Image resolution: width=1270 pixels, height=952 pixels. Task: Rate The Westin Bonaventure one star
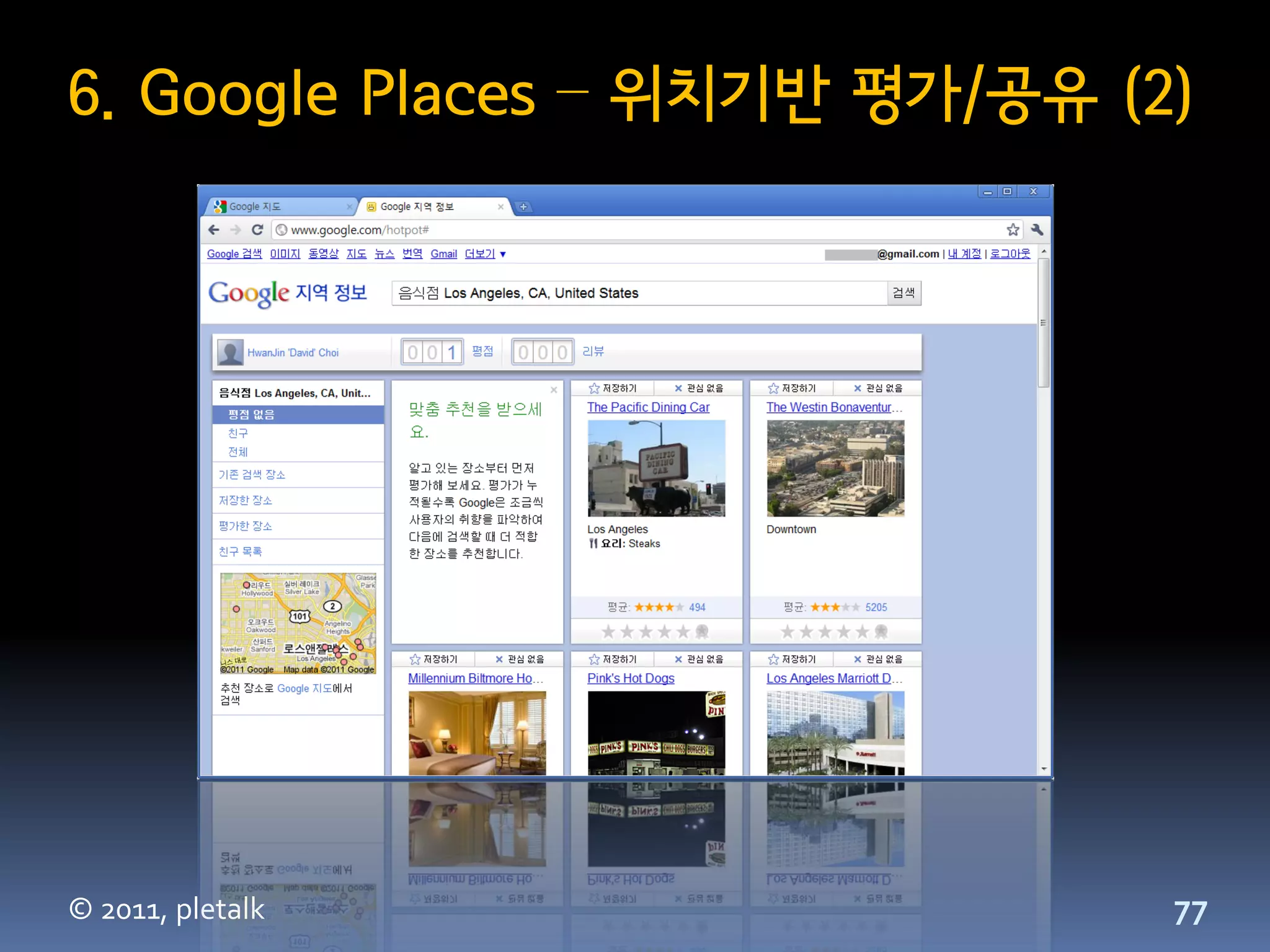pos(787,632)
